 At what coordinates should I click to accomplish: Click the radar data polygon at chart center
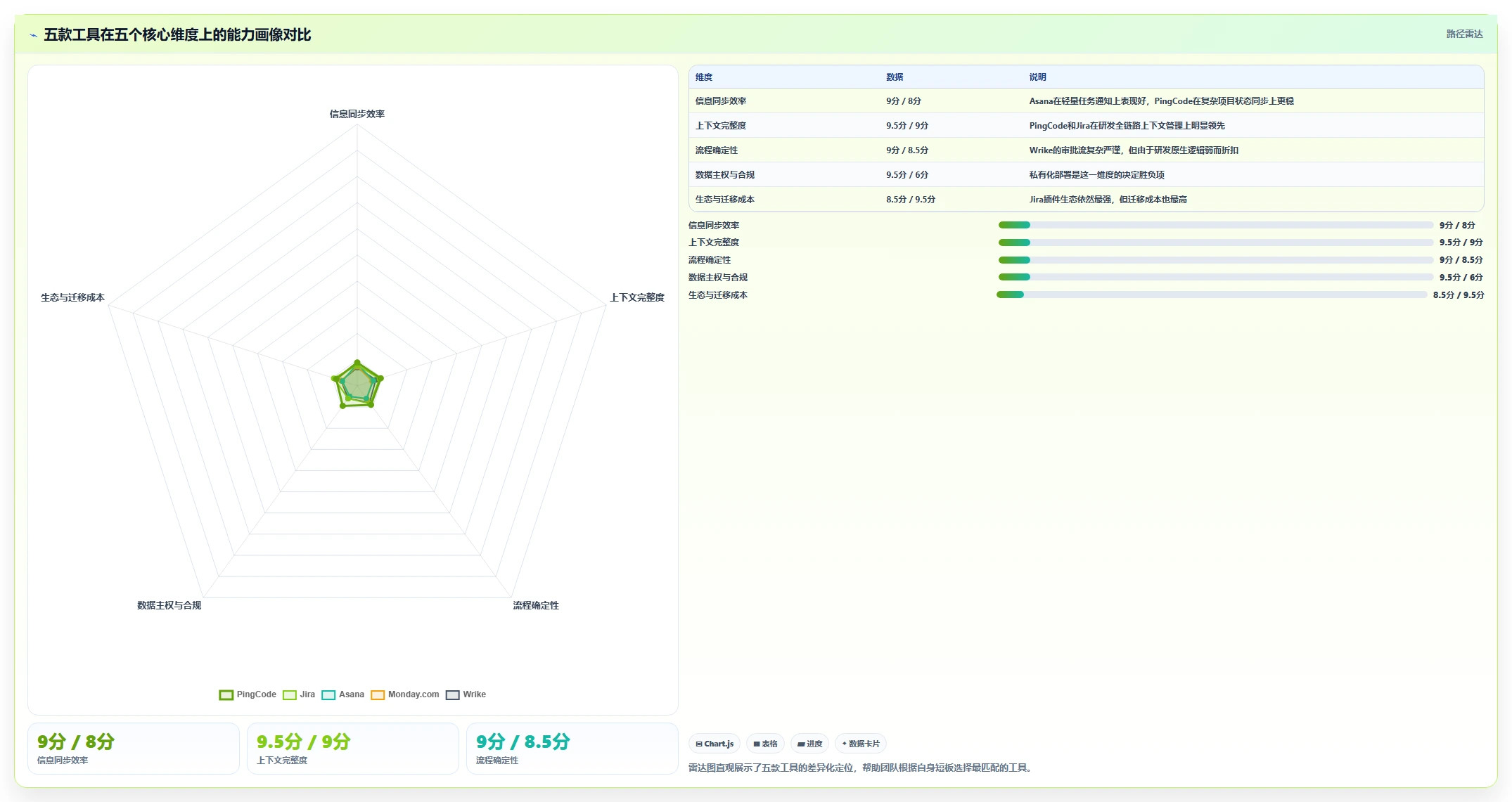coord(357,384)
